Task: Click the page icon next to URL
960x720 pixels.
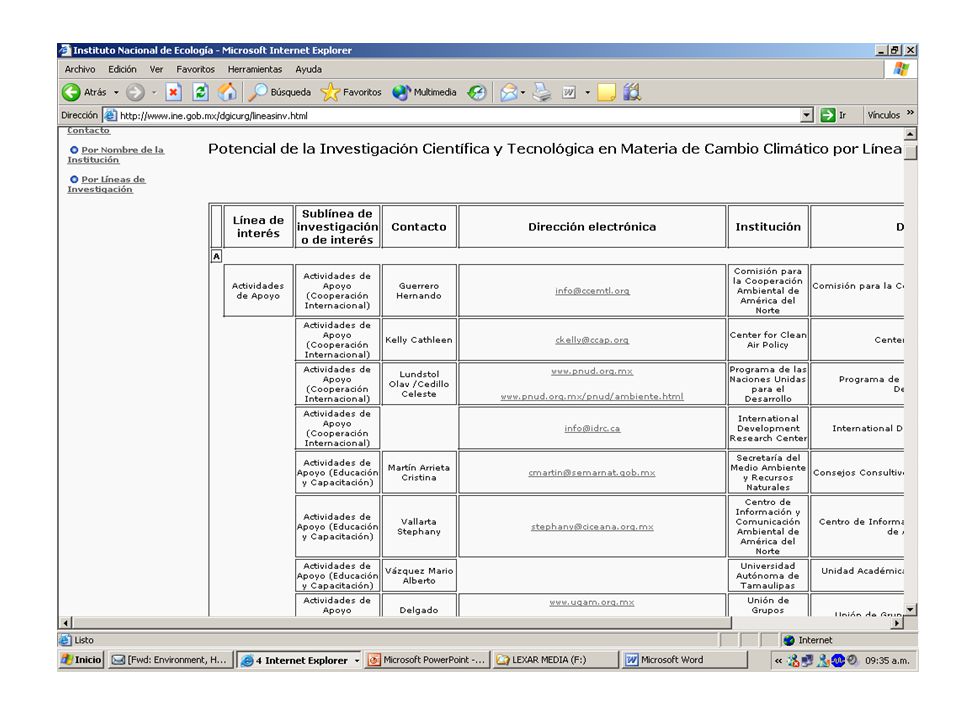Action: (x=110, y=115)
